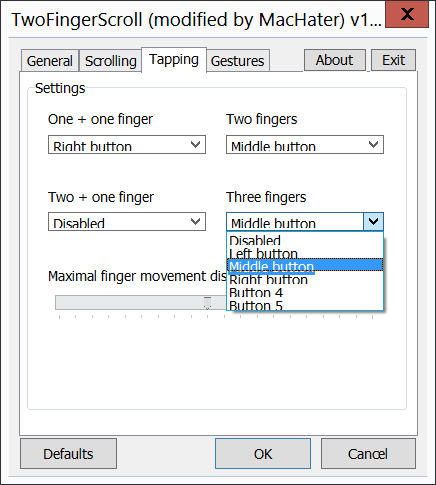Collapse the Three fingers dropdown arrow

[373, 221]
